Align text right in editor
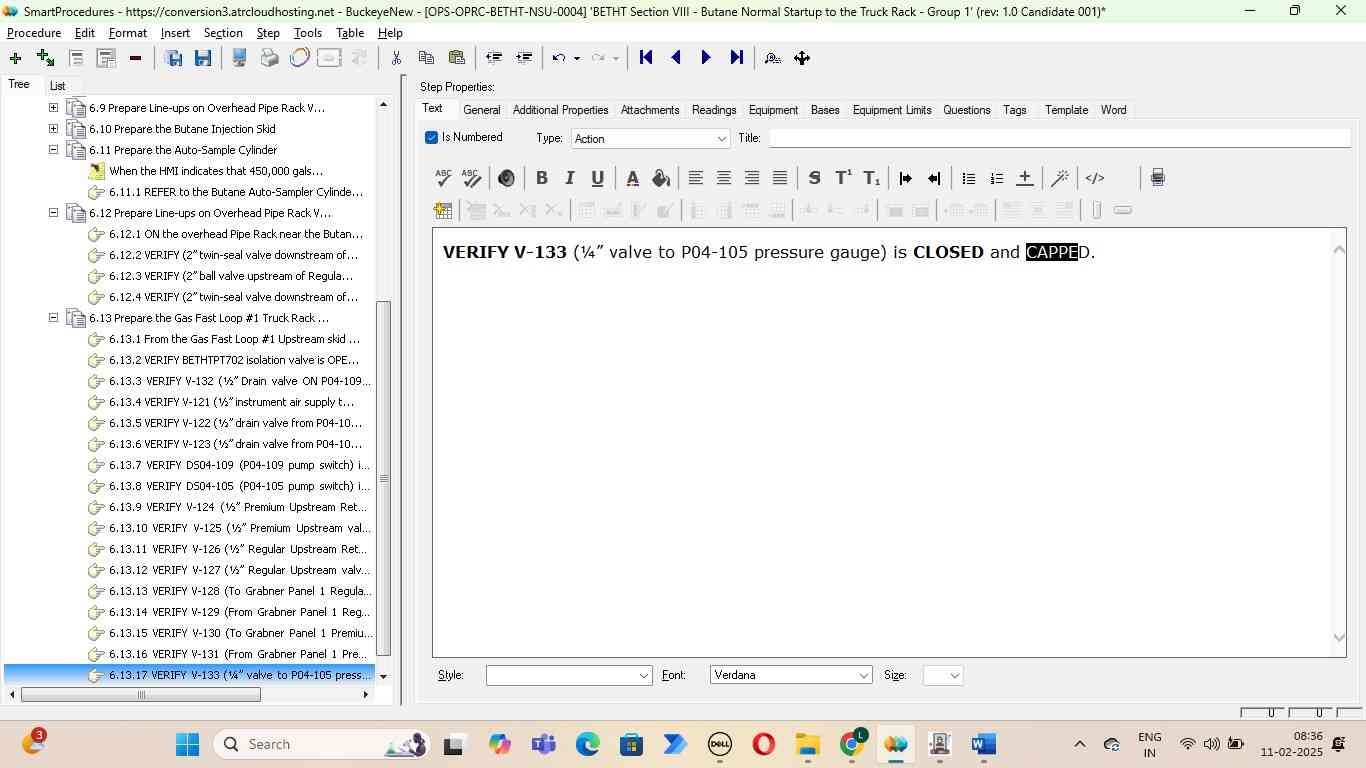Viewport: 1366px width, 768px height. pyautogui.click(x=751, y=178)
